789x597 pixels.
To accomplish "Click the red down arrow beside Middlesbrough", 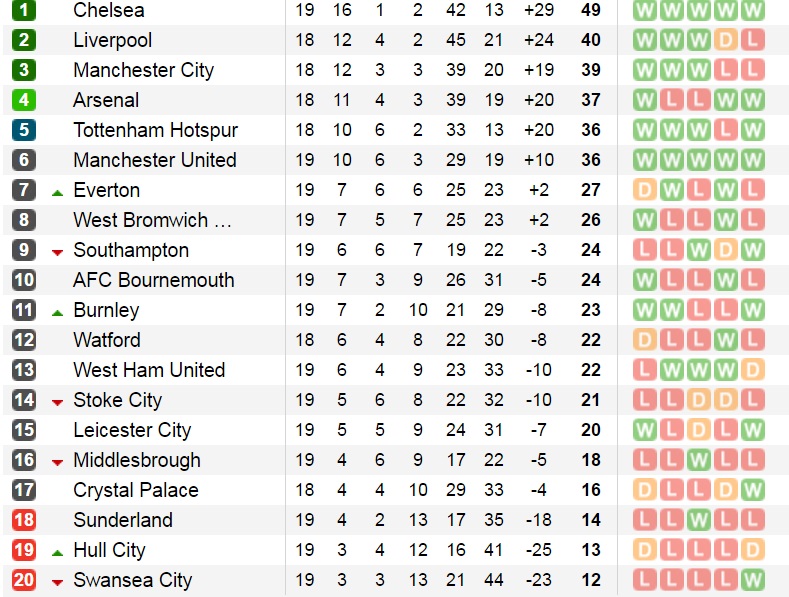I will pos(57,462).
